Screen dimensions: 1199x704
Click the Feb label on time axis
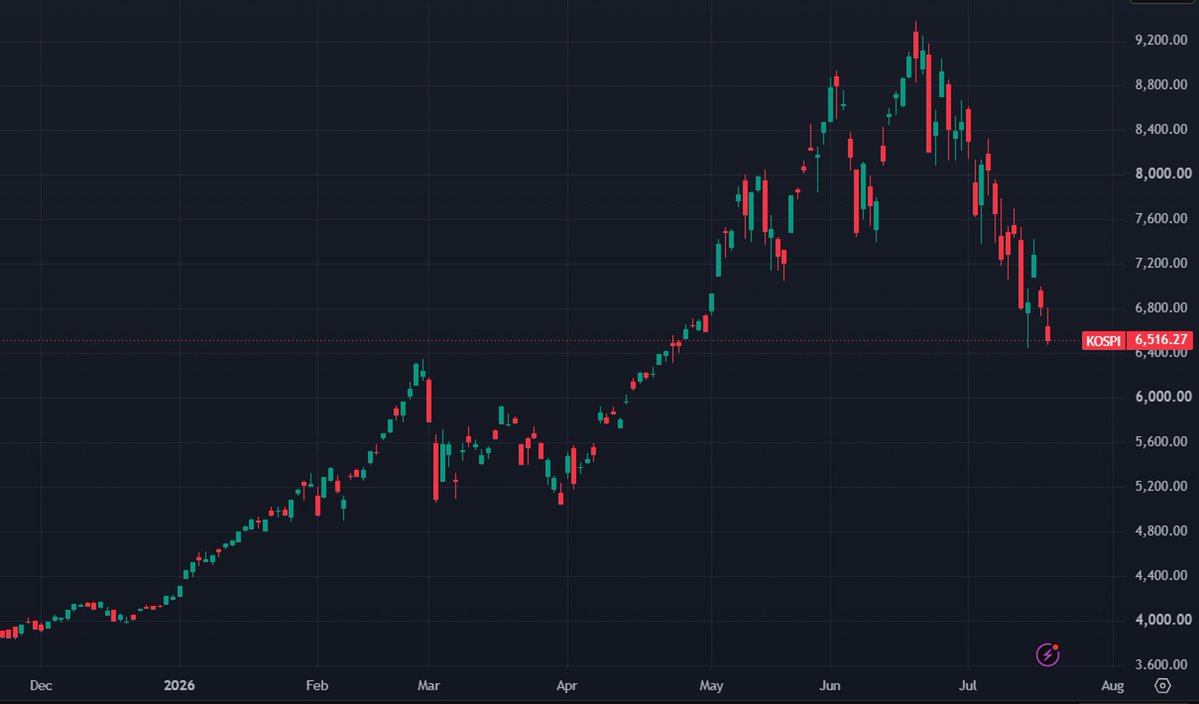pyautogui.click(x=317, y=686)
